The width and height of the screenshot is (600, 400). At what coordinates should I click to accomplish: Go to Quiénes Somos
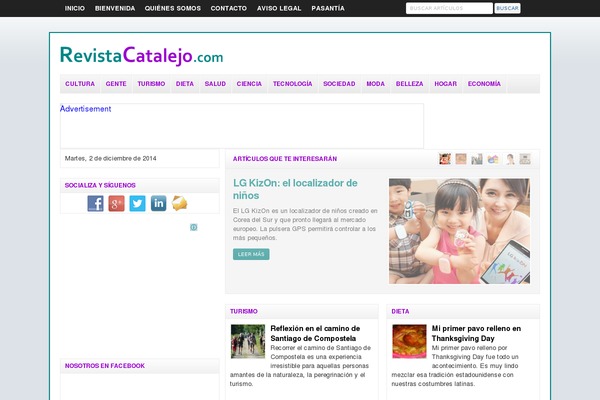tap(173, 8)
